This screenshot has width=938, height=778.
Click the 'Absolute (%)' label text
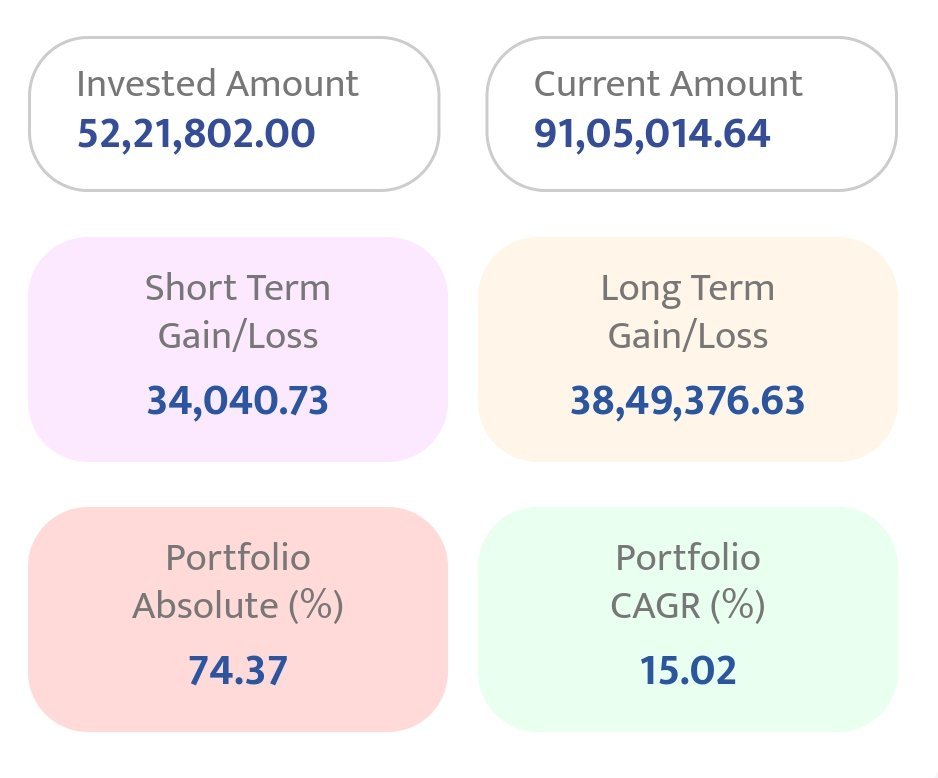coord(238,605)
